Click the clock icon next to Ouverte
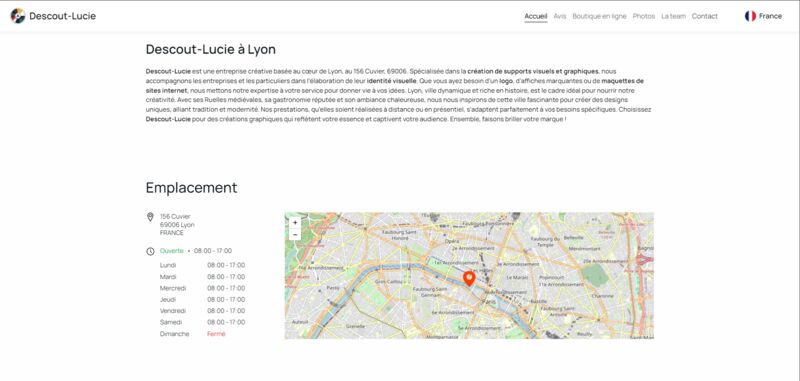Screen dimensions: 800x381 coord(150,251)
